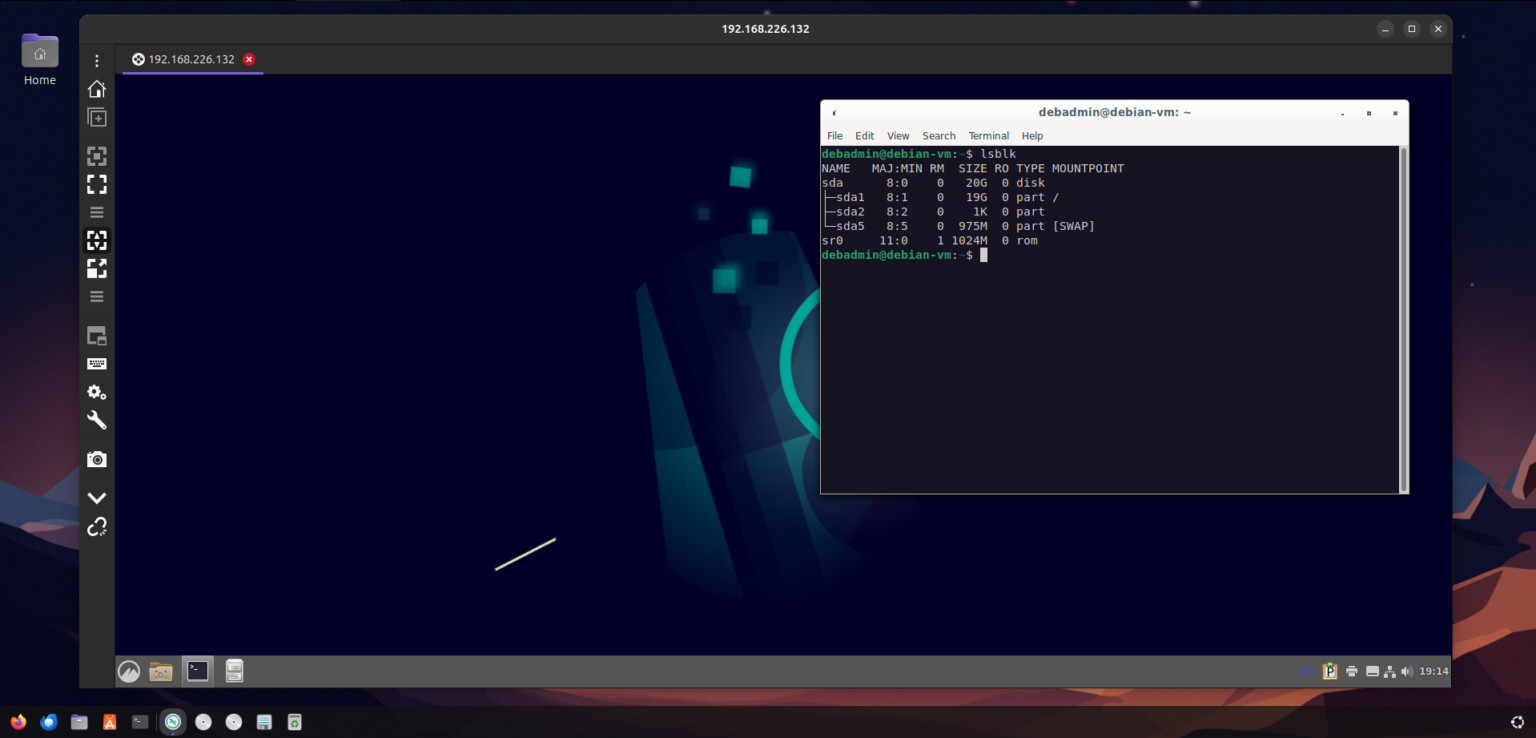Viewport: 1536px width, 738px height.
Task: Take a screenshot using the camera icon
Action: (96, 458)
